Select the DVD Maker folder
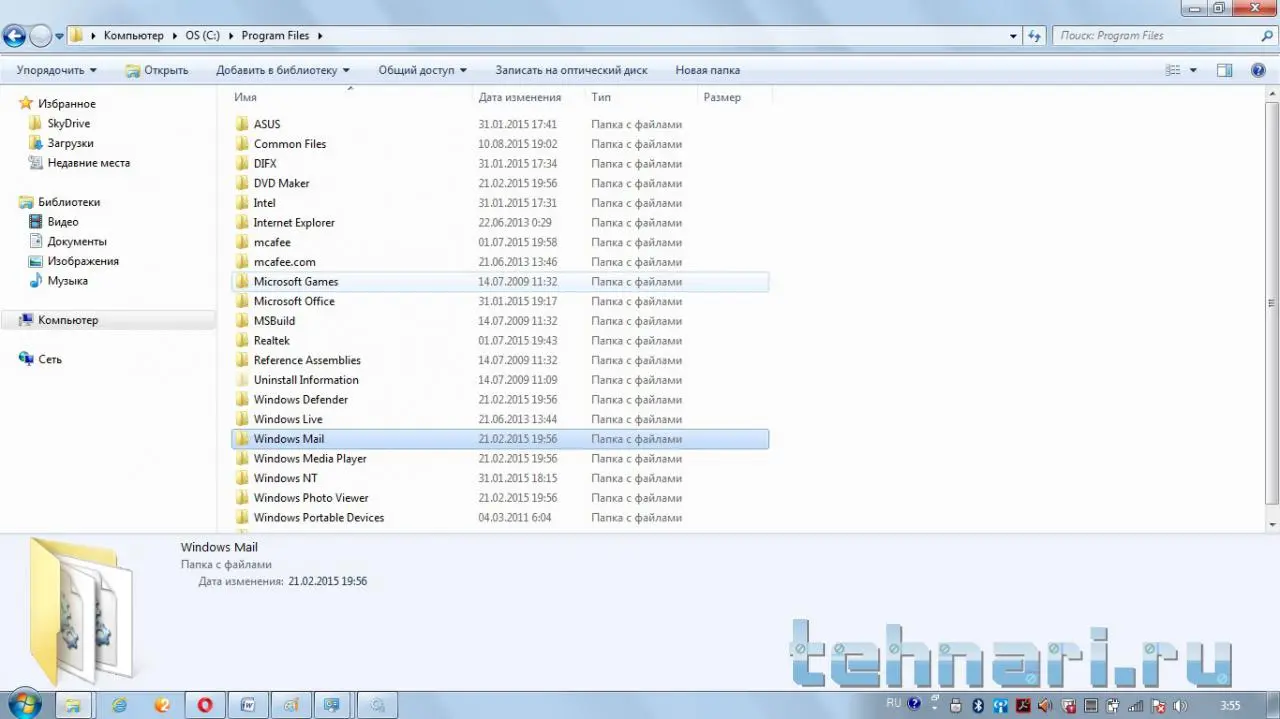The width and height of the screenshot is (1280, 719). pos(281,183)
